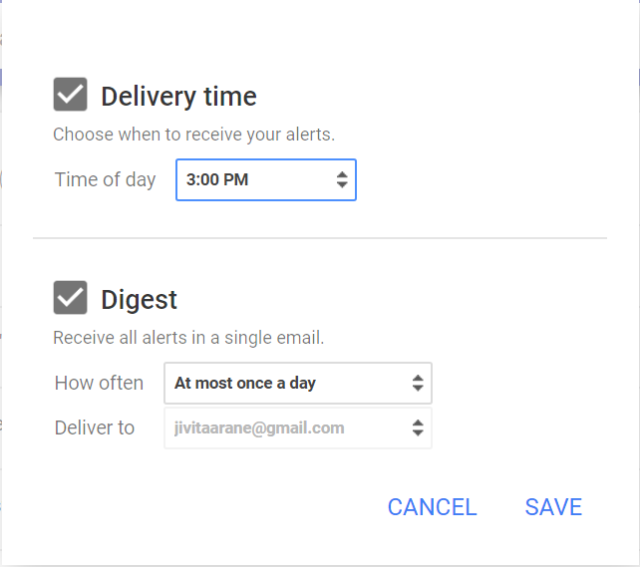Screen dimensions: 640x567
Task: Click the arrows icon beside the email address
Action: click(418, 428)
